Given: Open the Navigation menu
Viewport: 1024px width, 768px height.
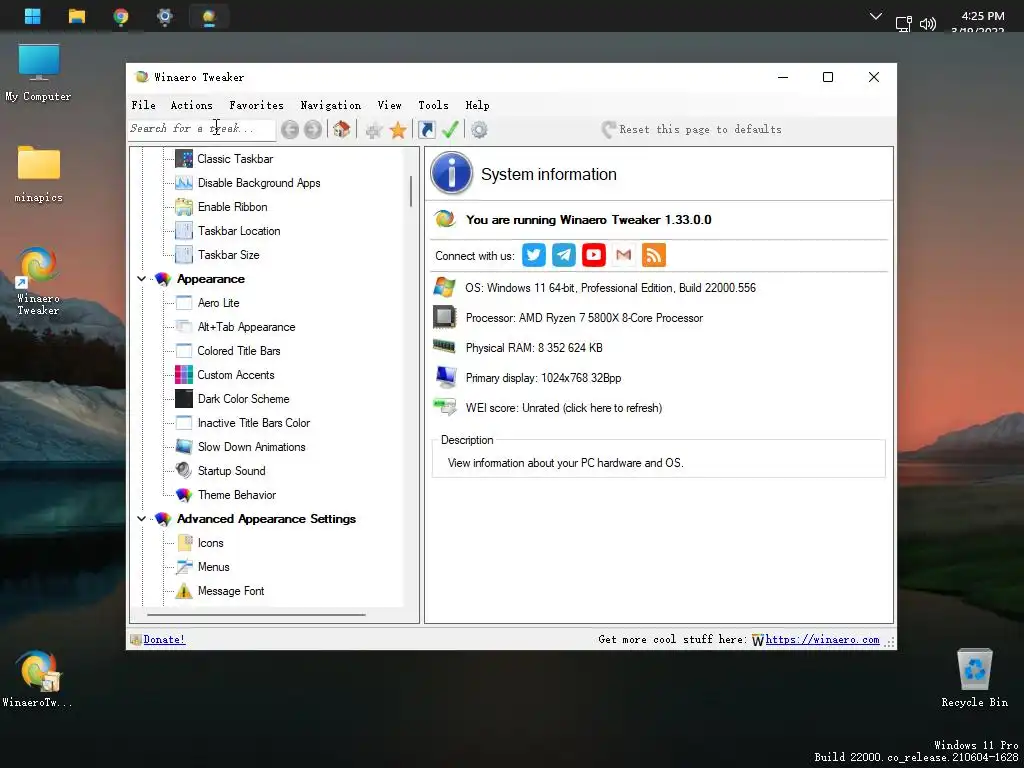Looking at the screenshot, I should (330, 105).
